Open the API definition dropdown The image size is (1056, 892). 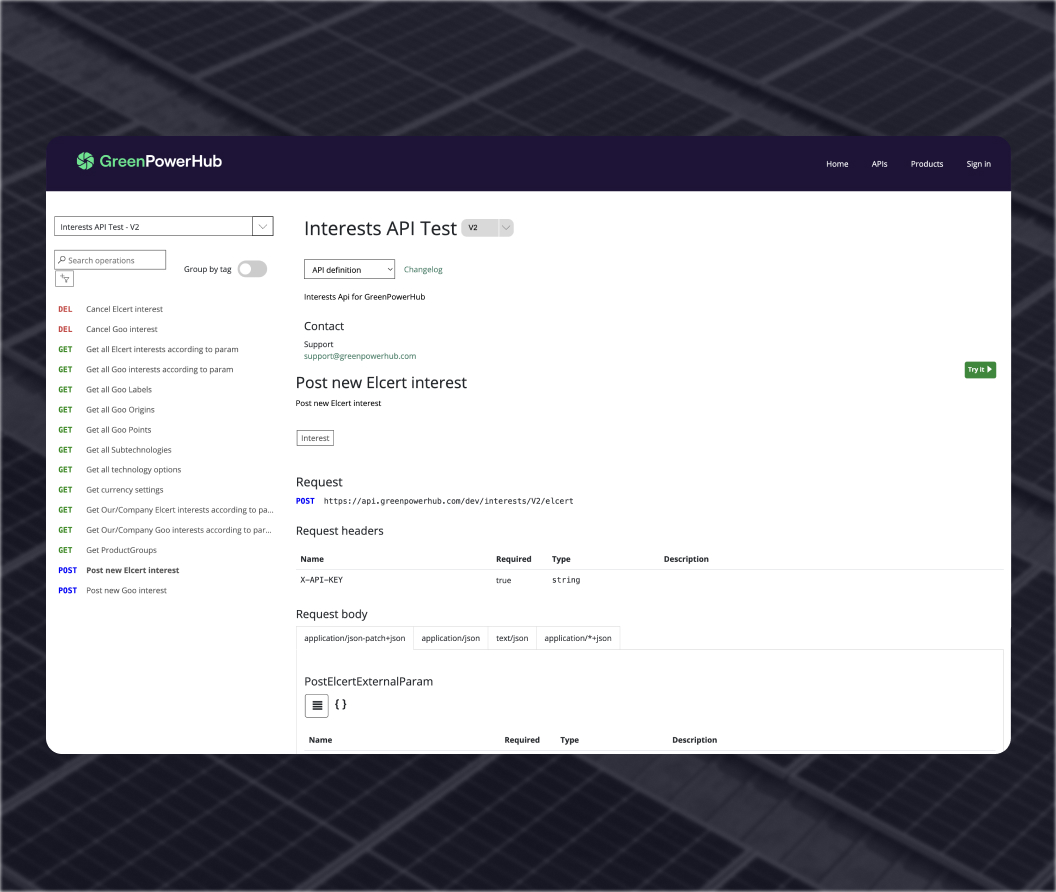349,269
